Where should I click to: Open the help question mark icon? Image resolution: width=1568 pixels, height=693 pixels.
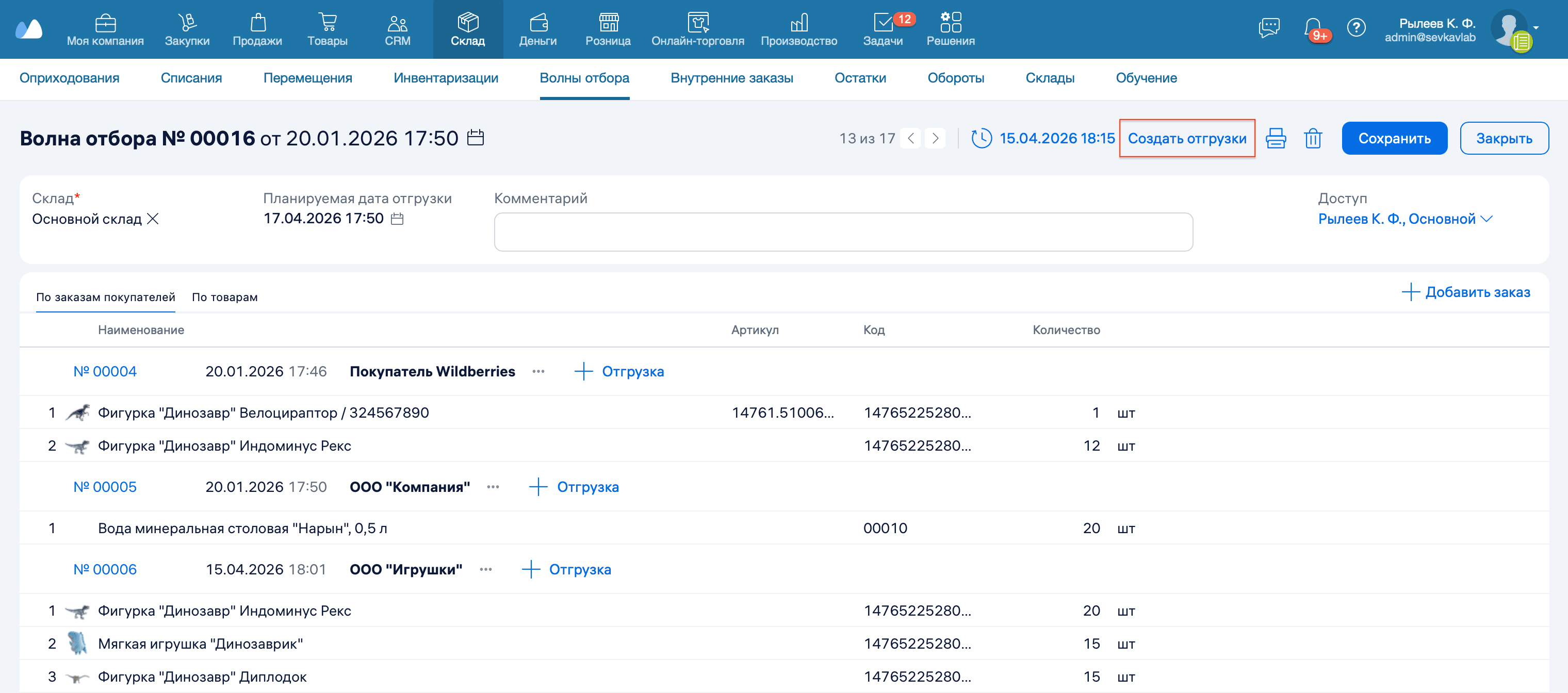click(x=1356, y=27)
